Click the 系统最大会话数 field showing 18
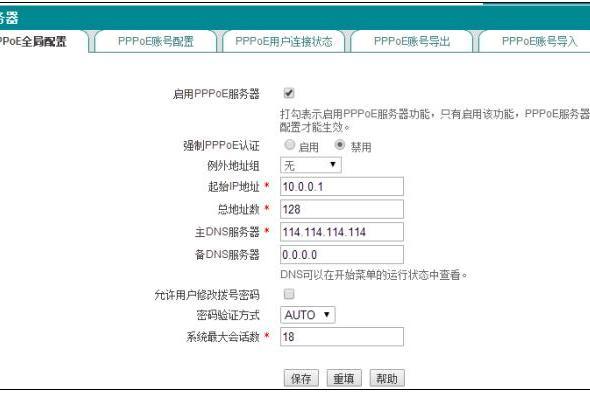The height and width of the screenshot is (393, 590). click(342, 337)
